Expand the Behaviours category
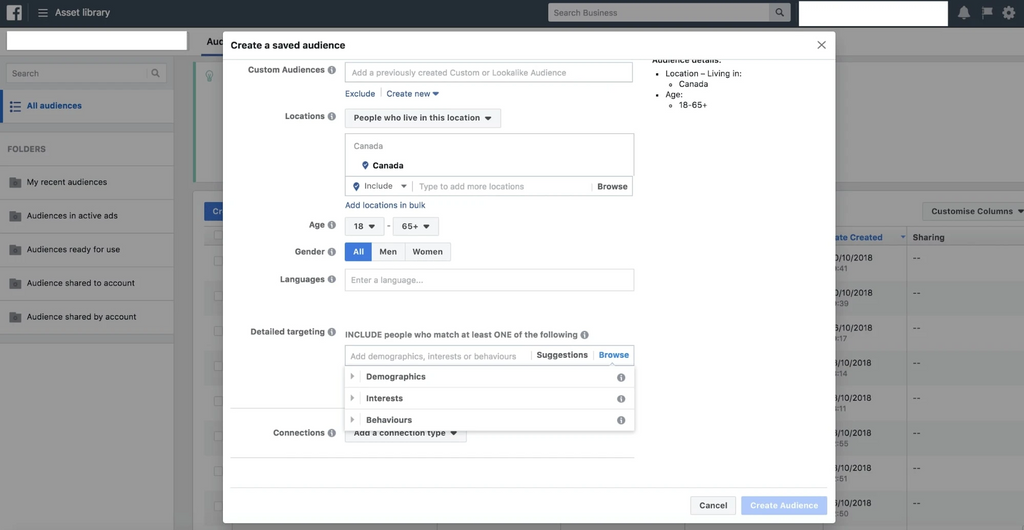The image size is (1024, 530). (x=388, y=420)
